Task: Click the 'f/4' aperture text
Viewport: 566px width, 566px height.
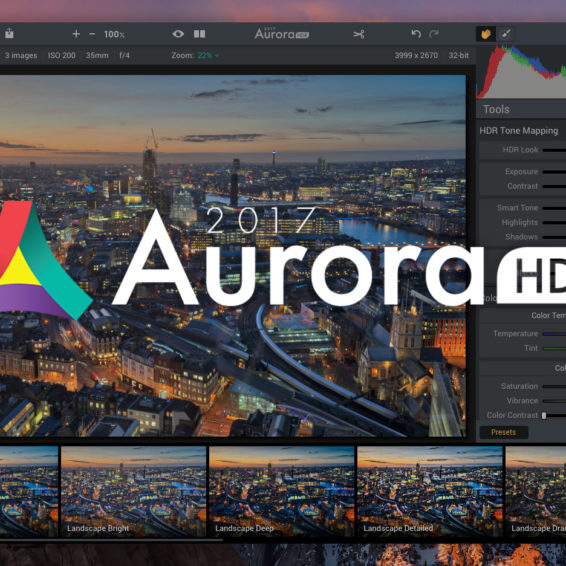Action: click(x=124, y=55)
